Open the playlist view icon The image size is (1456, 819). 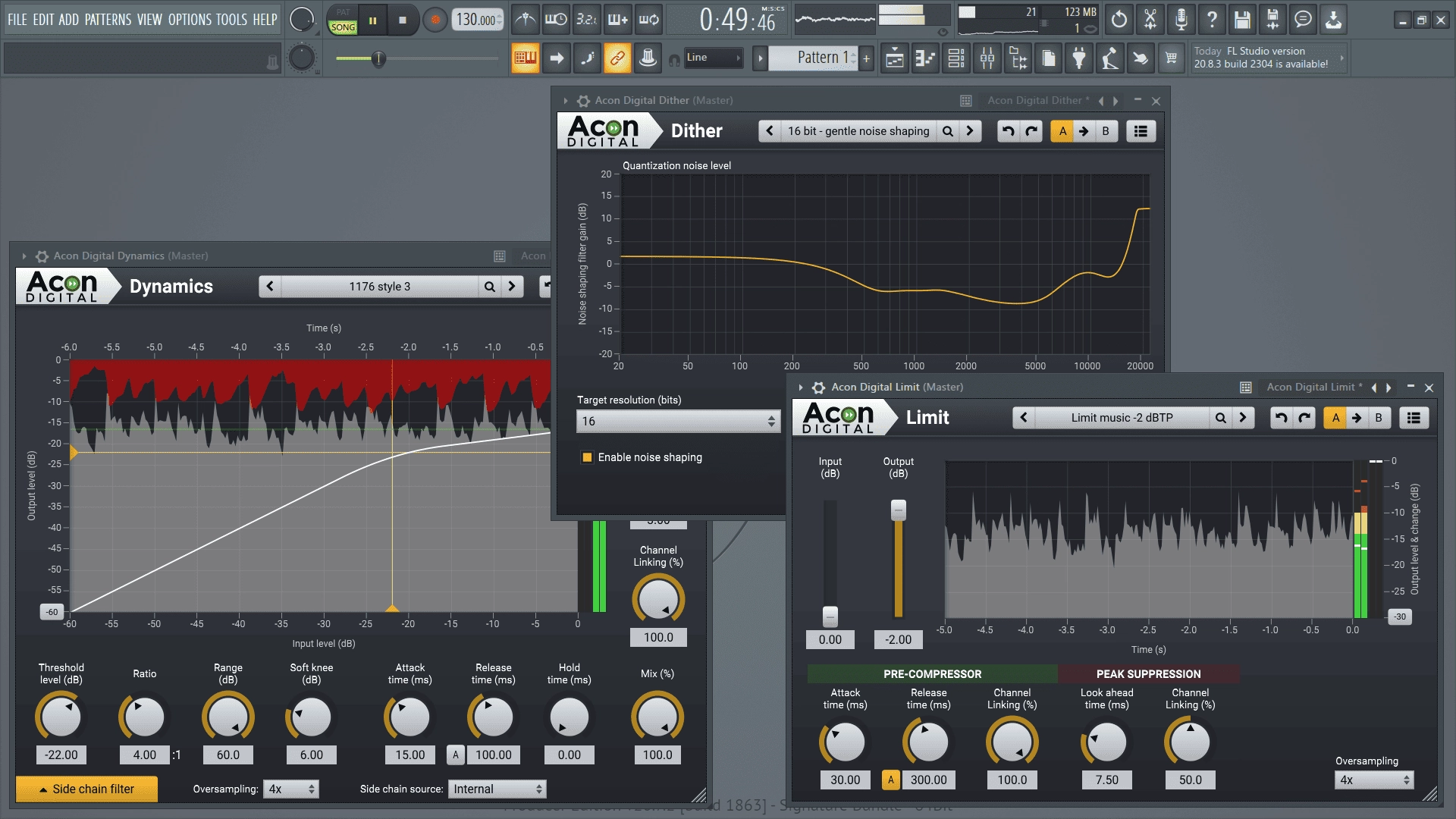click(x=895, y=58)
